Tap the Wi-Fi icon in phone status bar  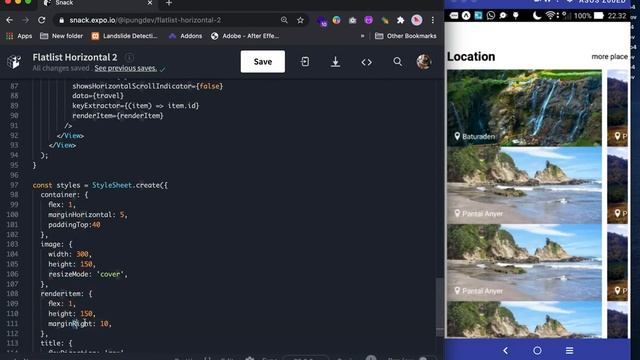(x=550, y=16)
